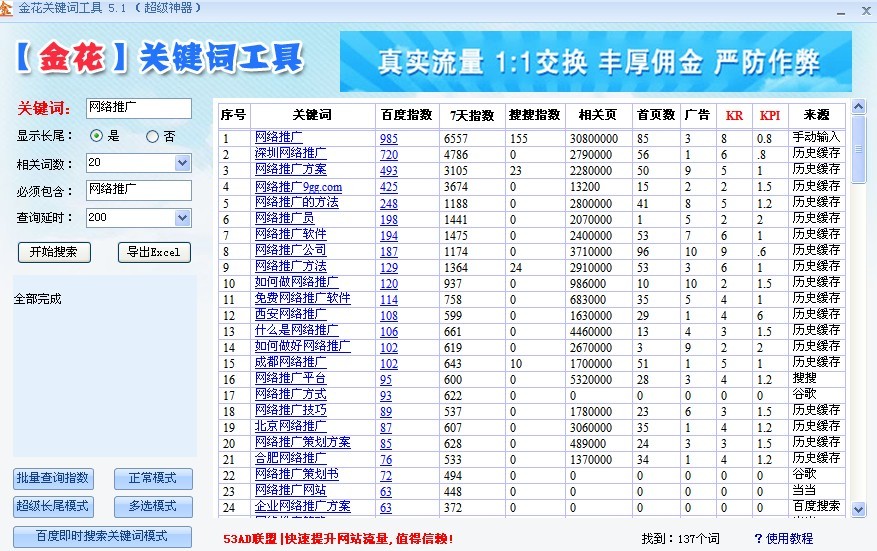This screenshot has width=877, height=551.
Task: Expand the 查询延时 dropdown
Action: pos(182,217)
